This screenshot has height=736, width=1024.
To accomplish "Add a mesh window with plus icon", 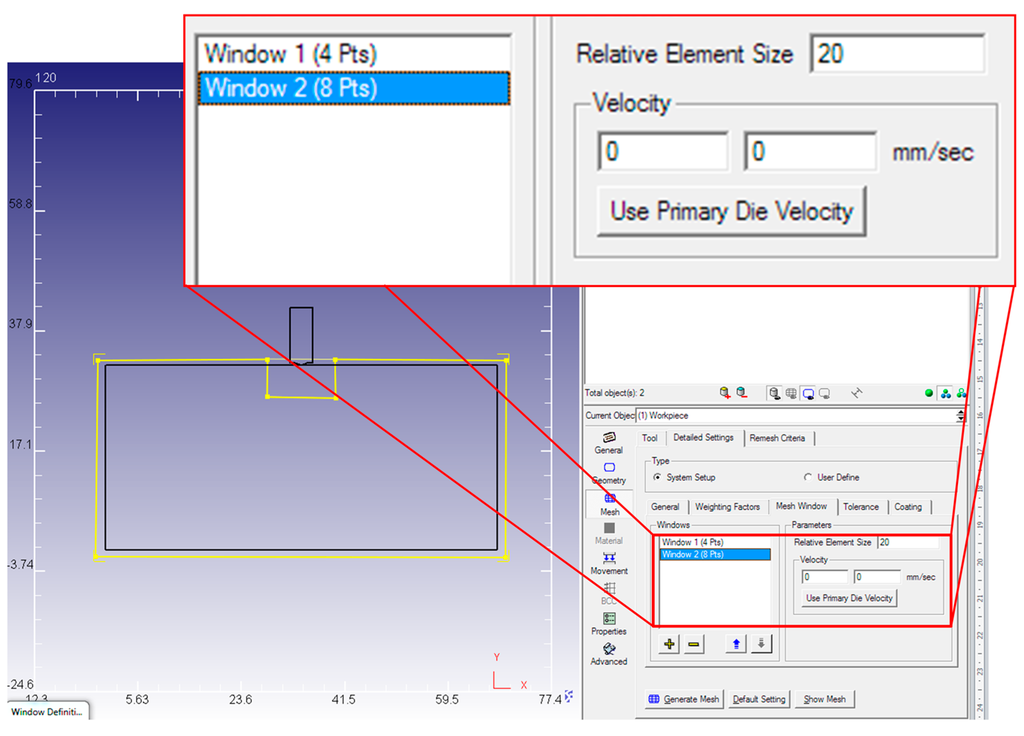I will [x=669, y=645].
